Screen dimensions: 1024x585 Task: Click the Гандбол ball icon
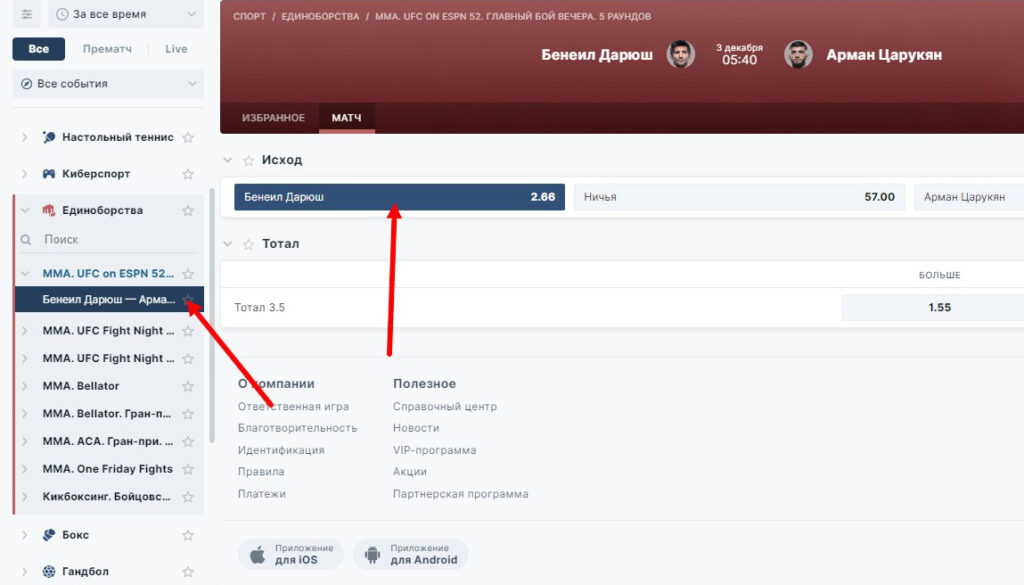49,571
